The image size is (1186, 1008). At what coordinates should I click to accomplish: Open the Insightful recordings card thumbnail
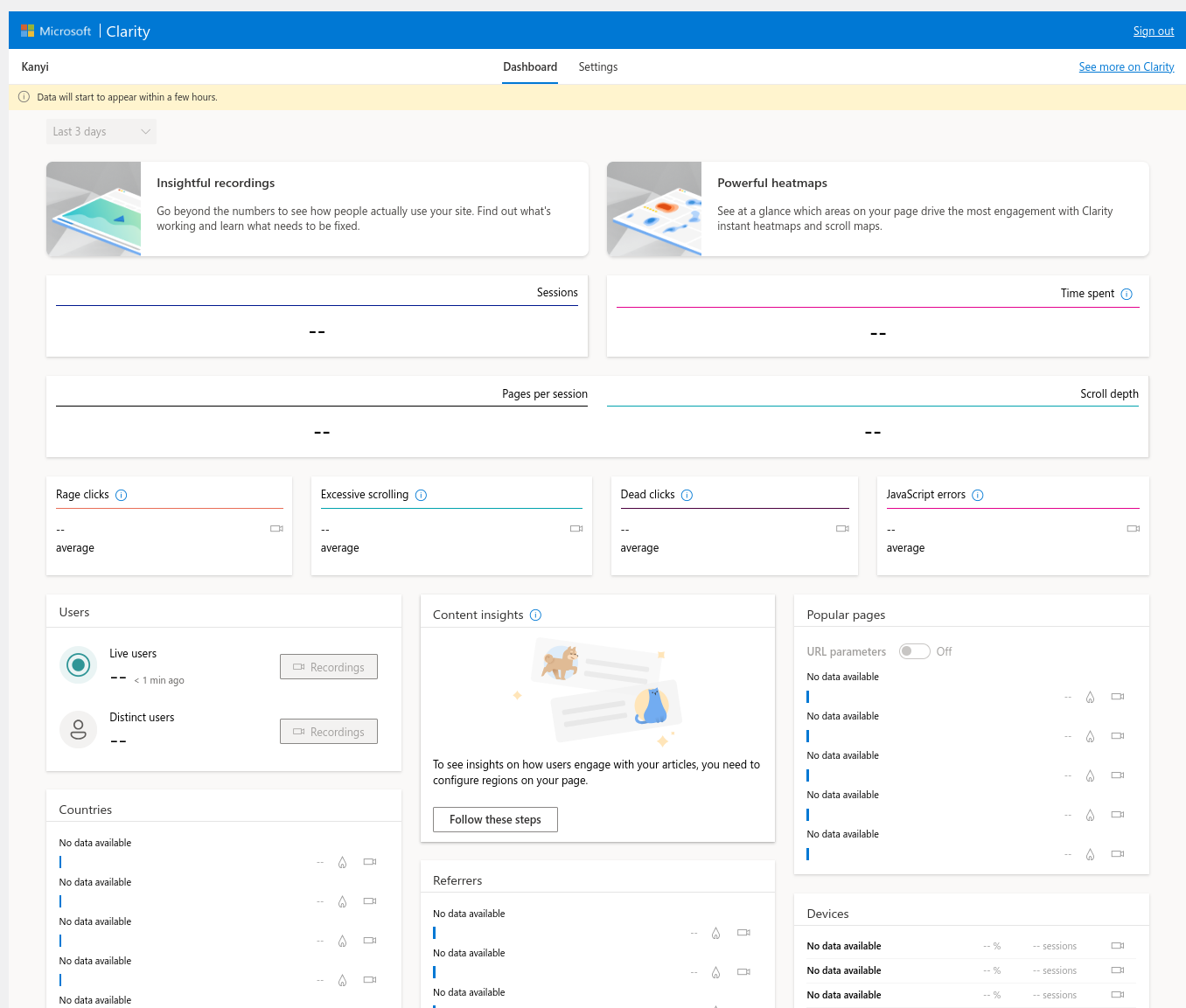[94, 209]
